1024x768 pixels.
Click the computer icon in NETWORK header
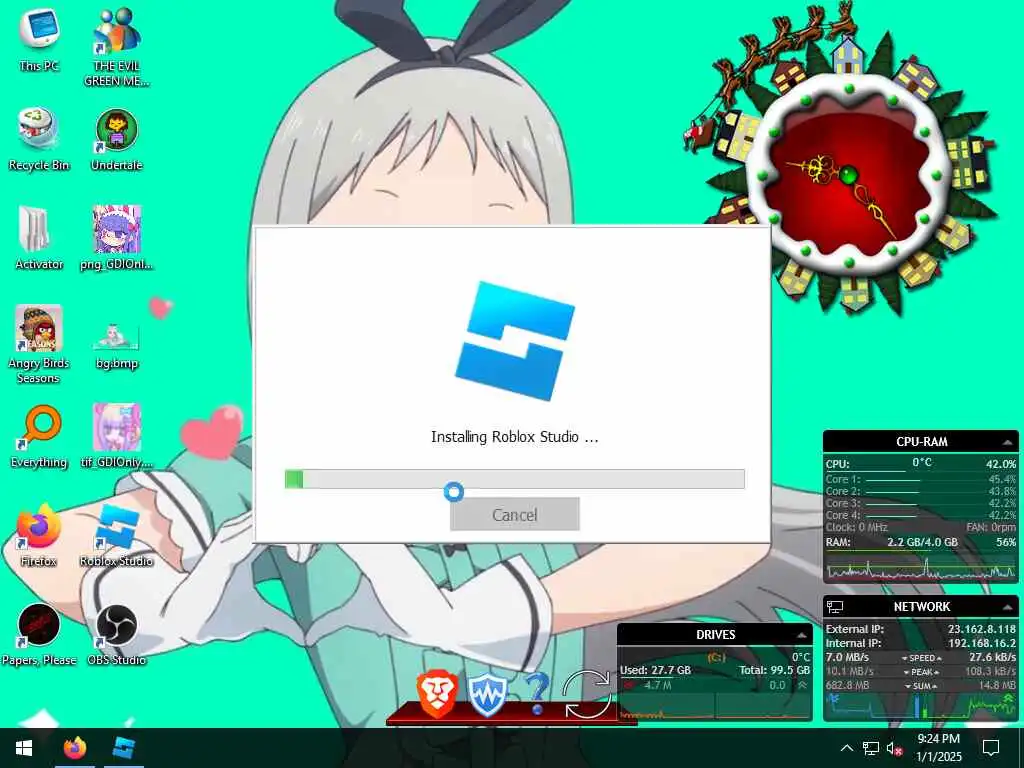835,607
